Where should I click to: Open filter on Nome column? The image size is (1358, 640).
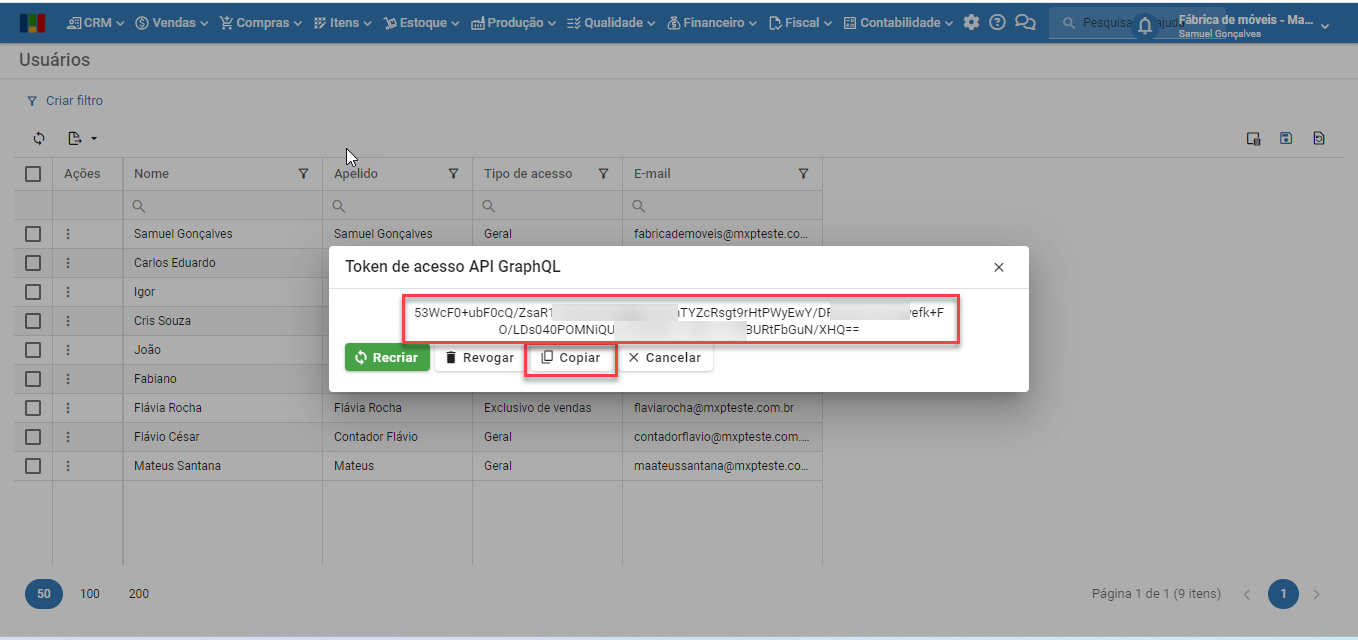[304, 174]
